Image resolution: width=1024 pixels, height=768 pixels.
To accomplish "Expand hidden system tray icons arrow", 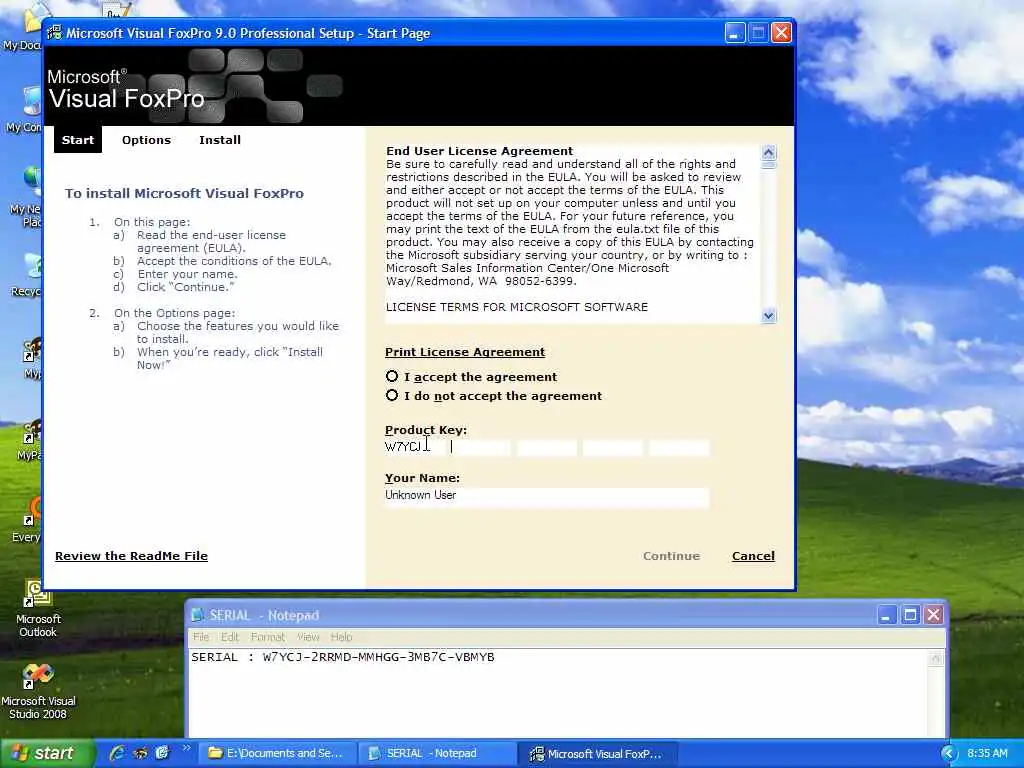I will 948,754.
